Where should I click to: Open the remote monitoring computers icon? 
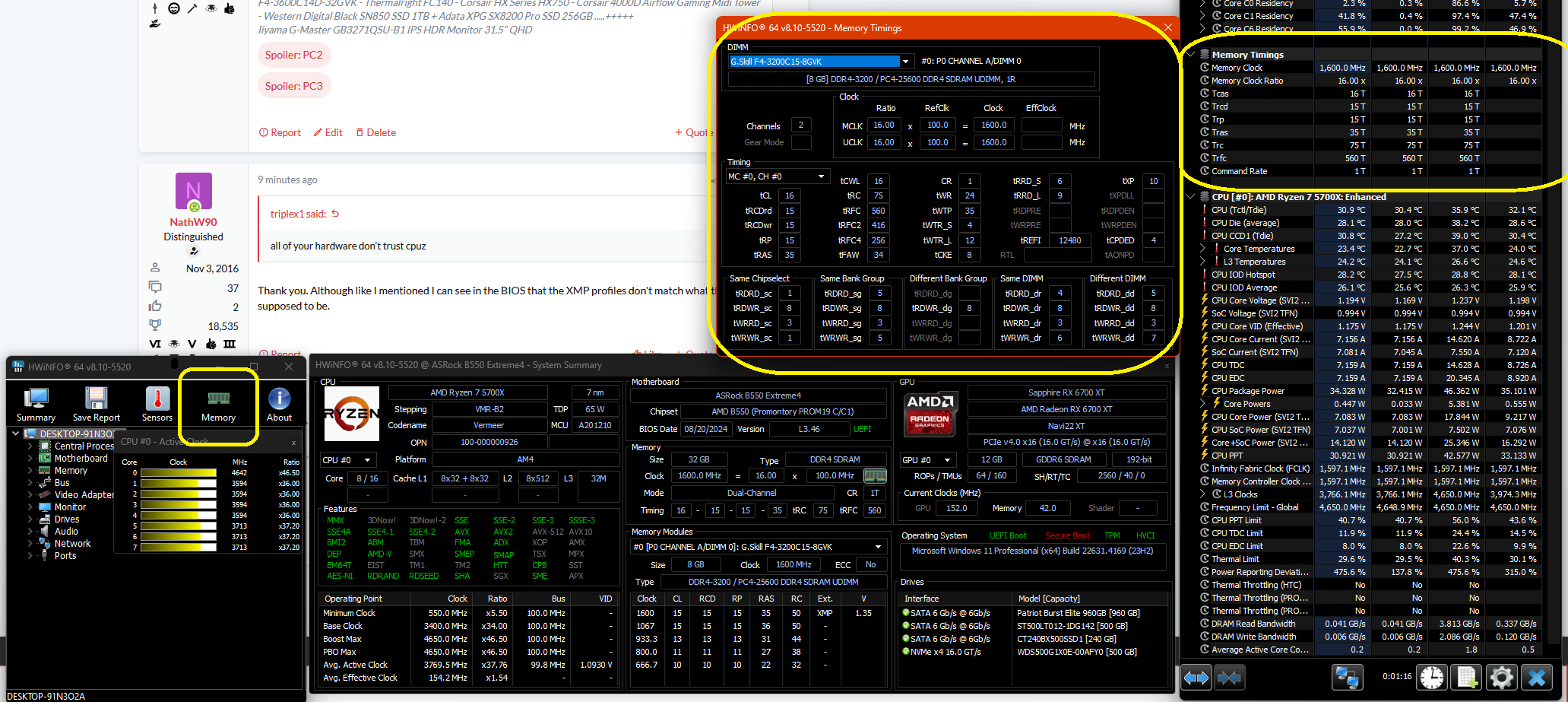point(1348,677)
